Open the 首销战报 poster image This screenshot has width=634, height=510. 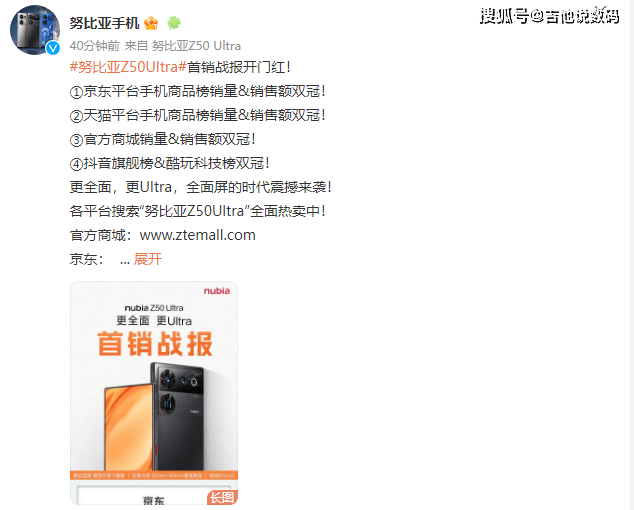point(154,393)
